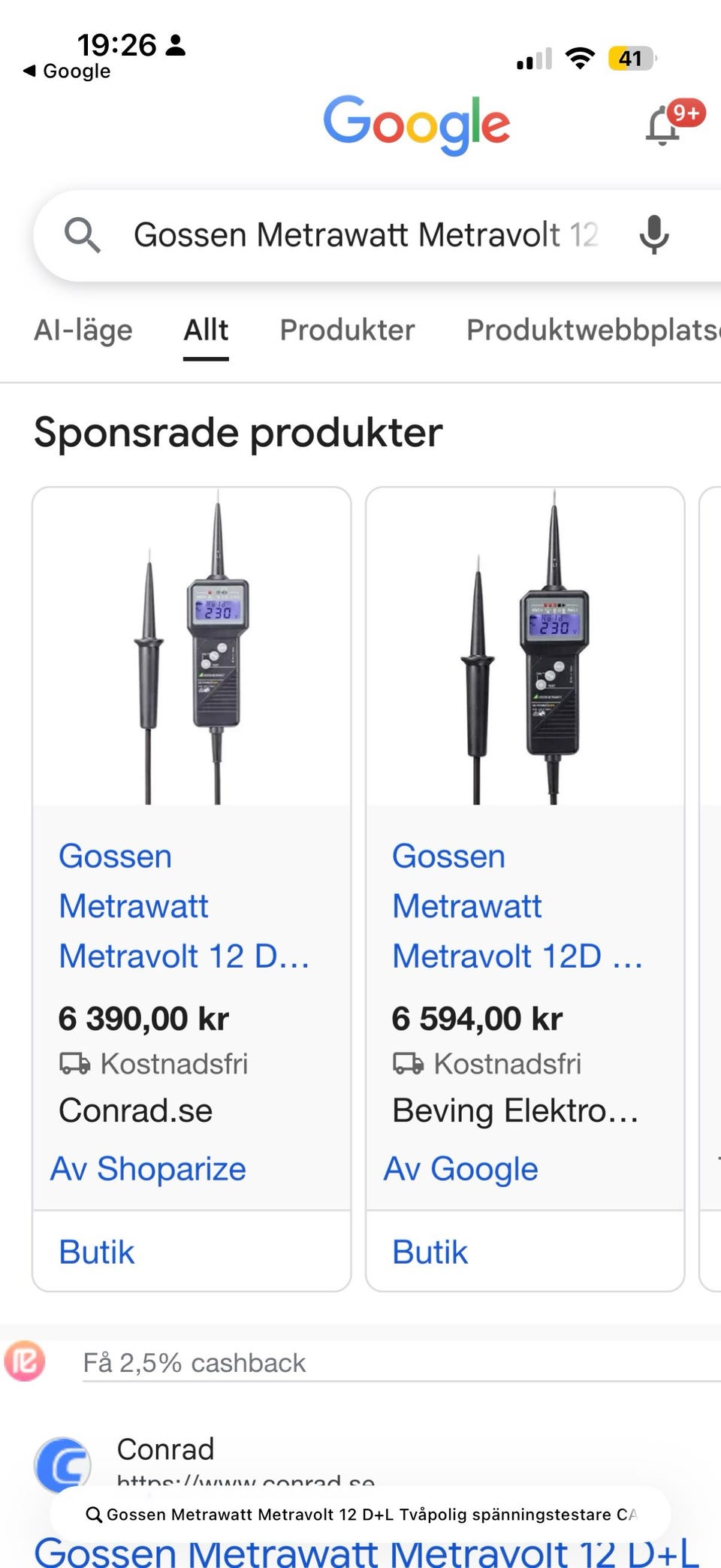
Task: Tap the Få 2,5% cashback banner
Action: point(195,1363)
